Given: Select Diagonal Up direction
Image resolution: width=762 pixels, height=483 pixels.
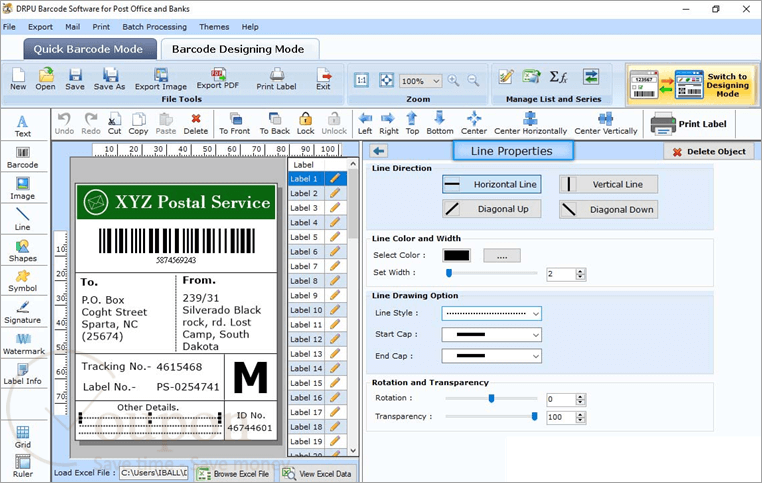Looking at the screenshot, I should coord(492,209).
